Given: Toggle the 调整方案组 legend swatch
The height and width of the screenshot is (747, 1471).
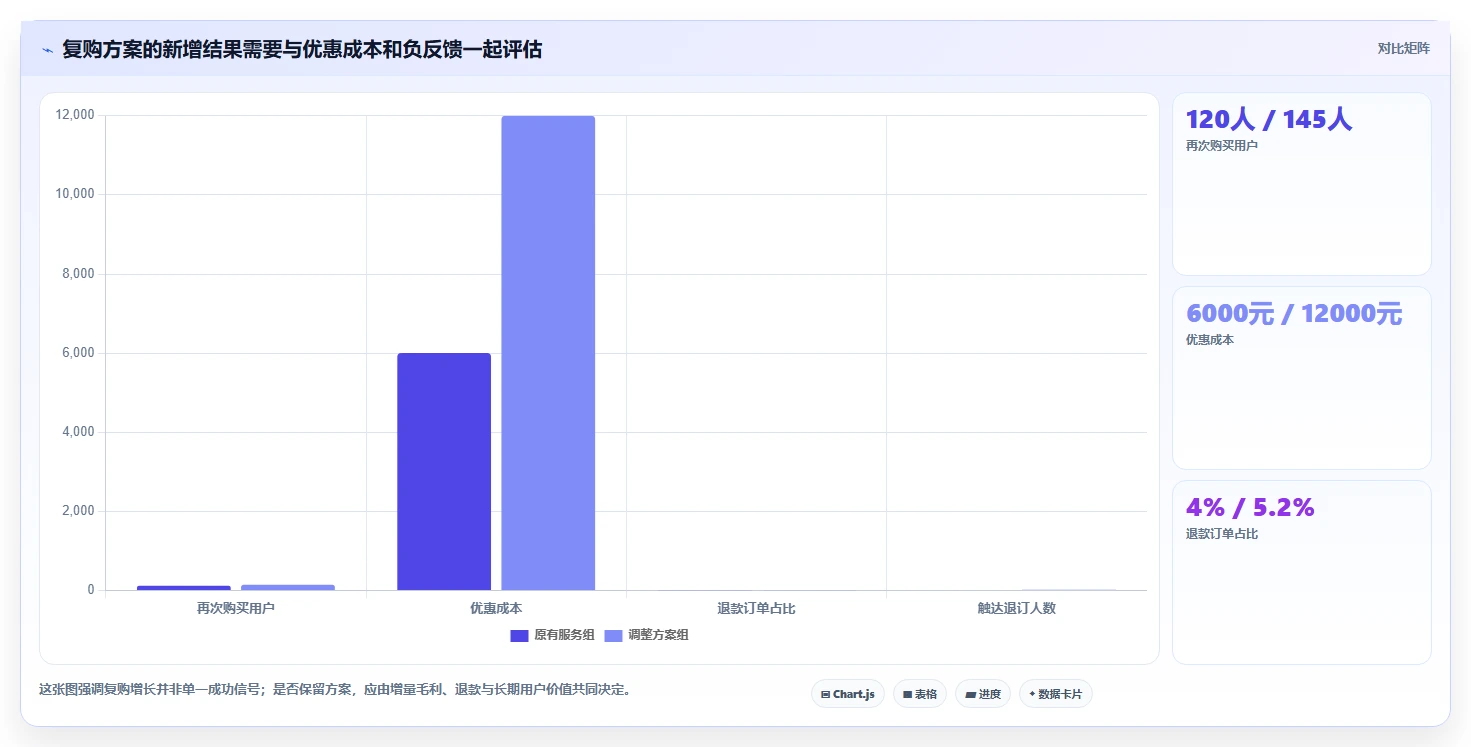Looking at the screenshot, I should coord(613,636).
